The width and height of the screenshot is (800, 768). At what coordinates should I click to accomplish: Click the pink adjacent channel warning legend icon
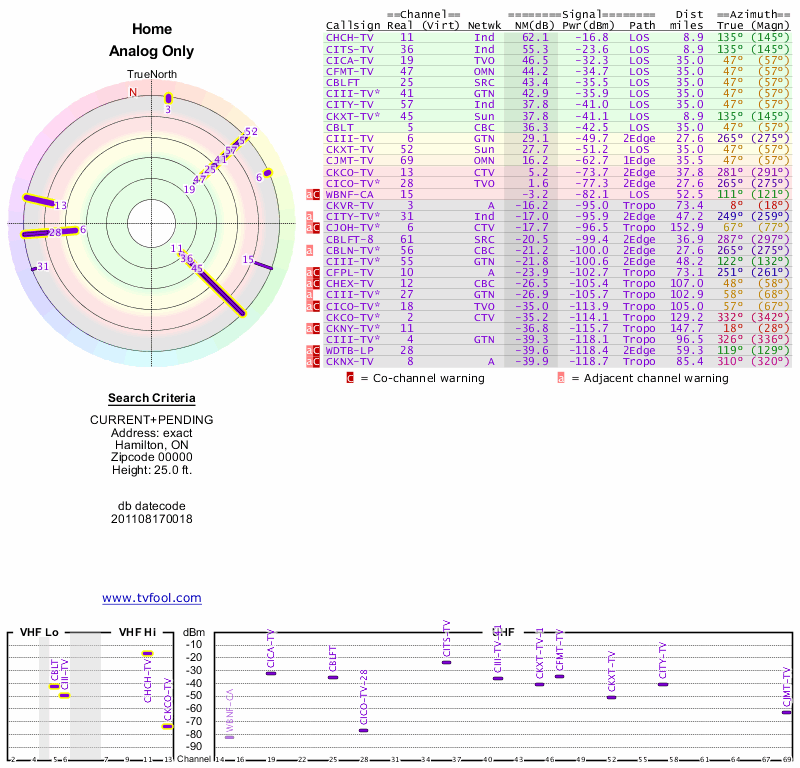pos(561,378)
